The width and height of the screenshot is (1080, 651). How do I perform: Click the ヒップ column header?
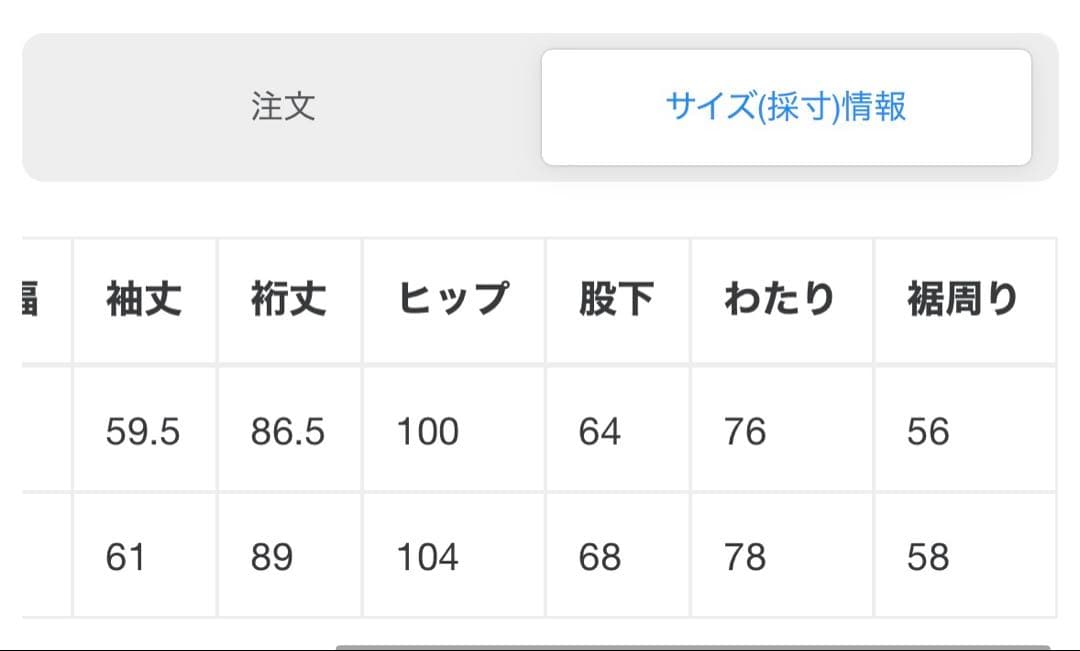[453, 299]
